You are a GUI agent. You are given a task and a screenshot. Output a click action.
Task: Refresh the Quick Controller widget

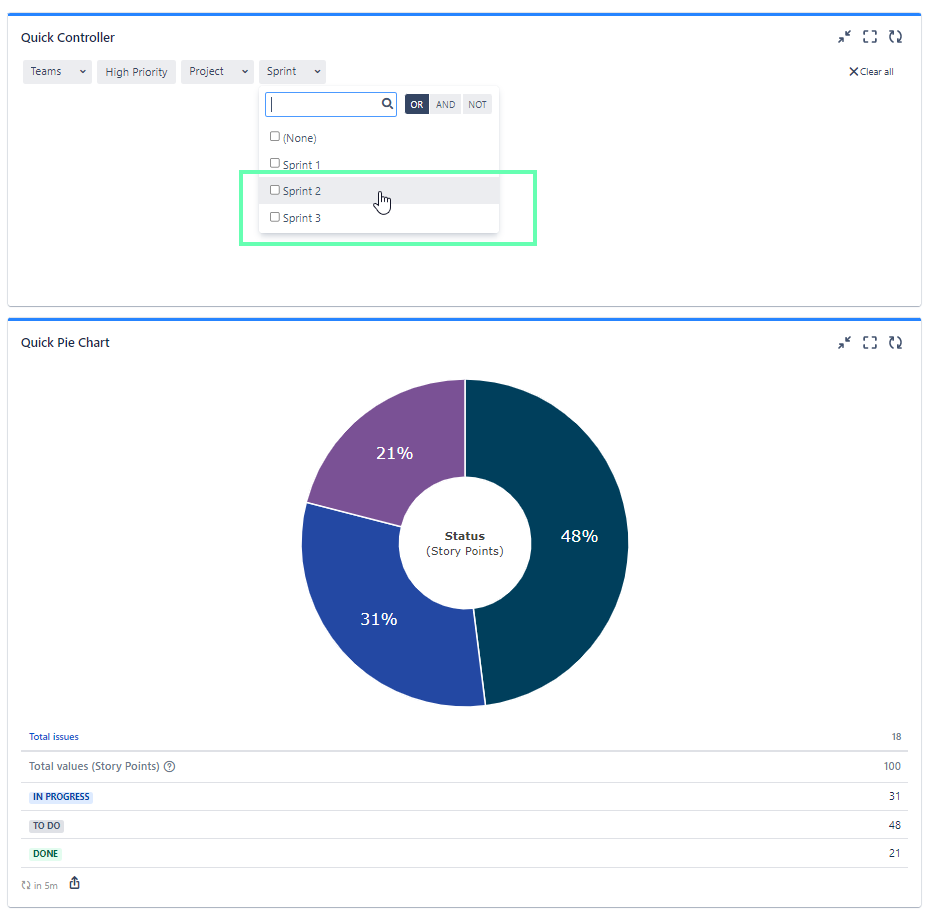coord(895,36)
